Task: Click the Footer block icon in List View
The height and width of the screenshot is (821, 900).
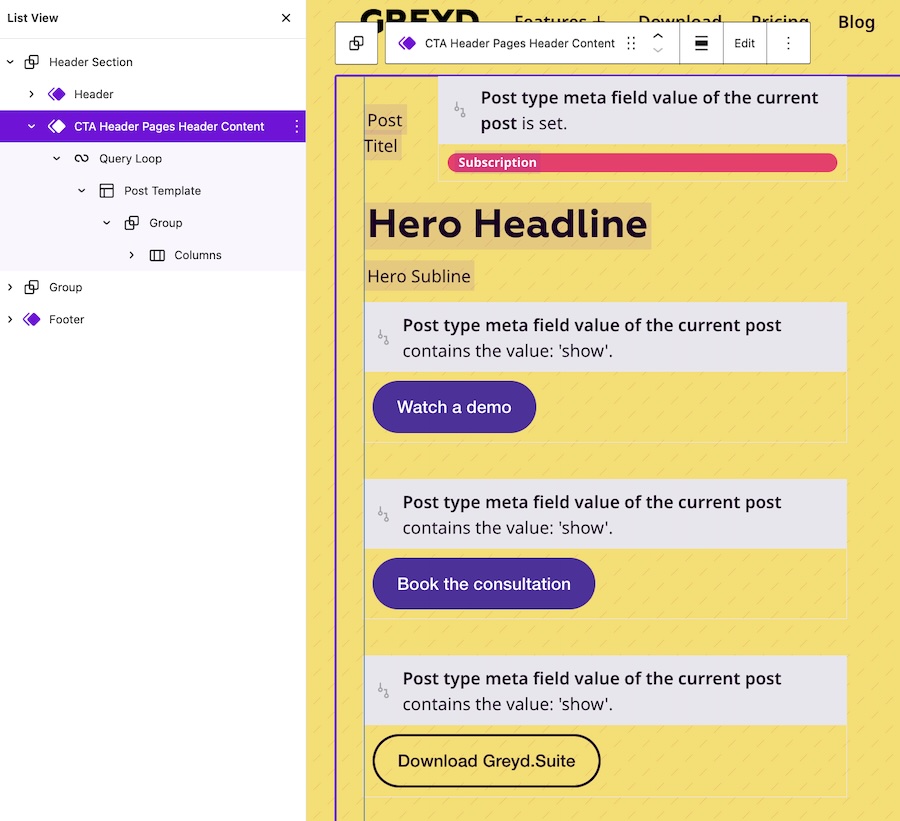Action: click(x=33, y=319)
